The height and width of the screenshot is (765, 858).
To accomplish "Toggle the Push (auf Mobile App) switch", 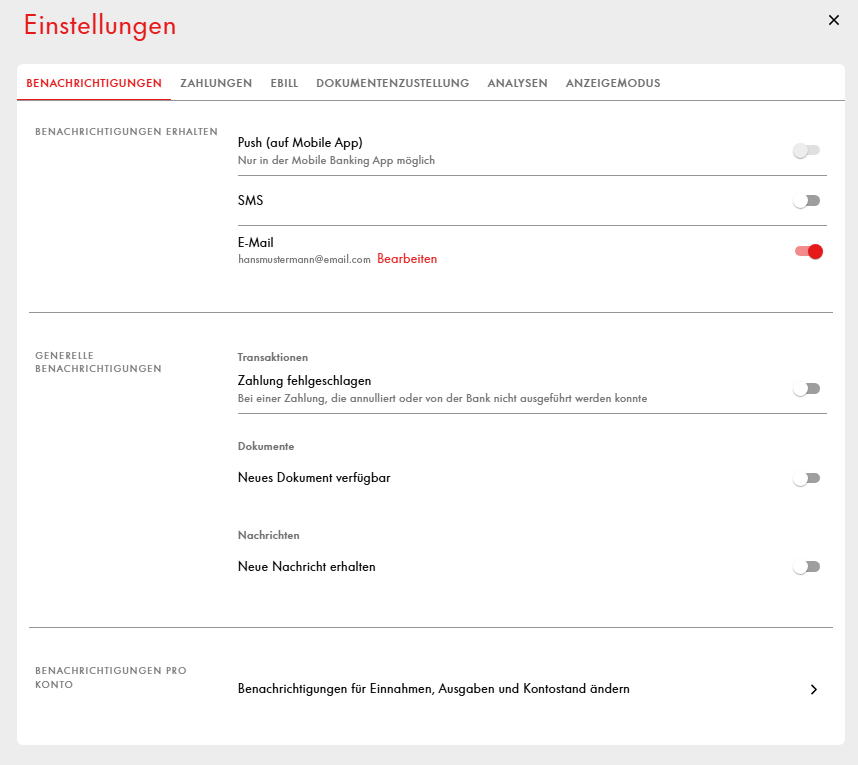I will (806, 151).
